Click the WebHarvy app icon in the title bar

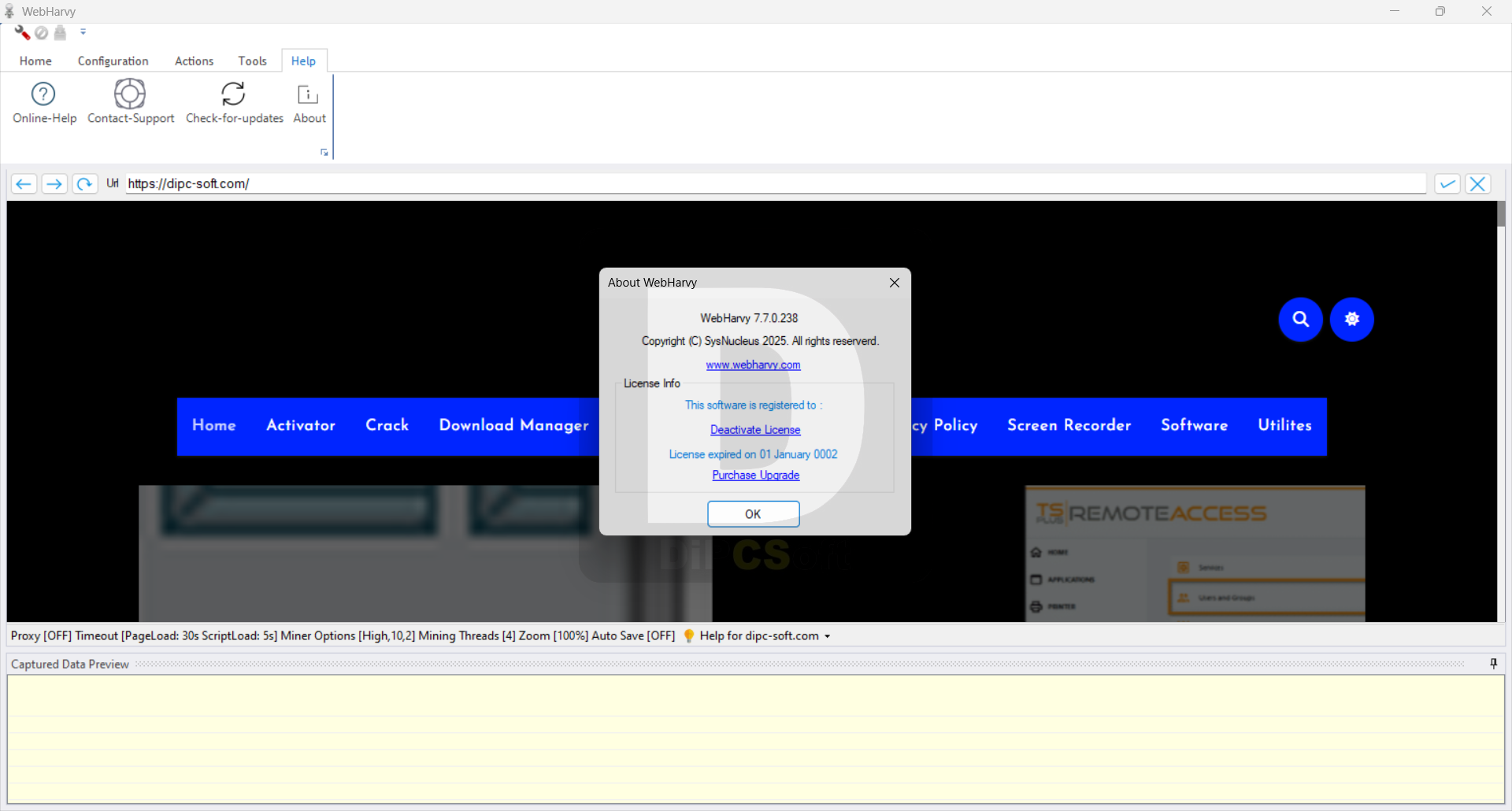(9, 11)
